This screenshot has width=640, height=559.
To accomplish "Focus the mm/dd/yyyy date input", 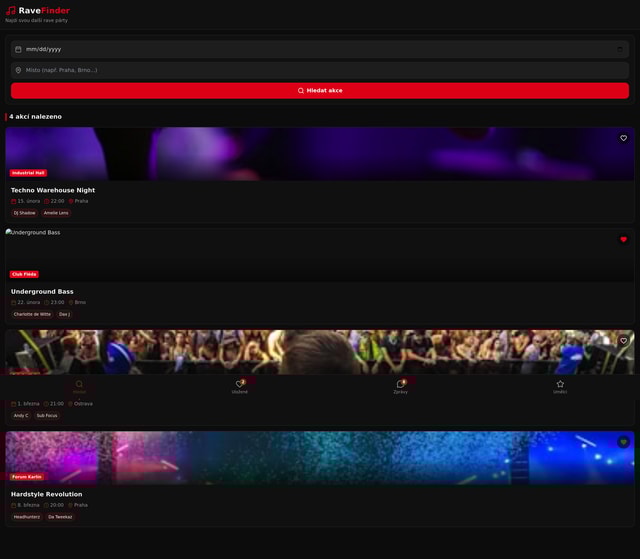I will pos(320,49).
